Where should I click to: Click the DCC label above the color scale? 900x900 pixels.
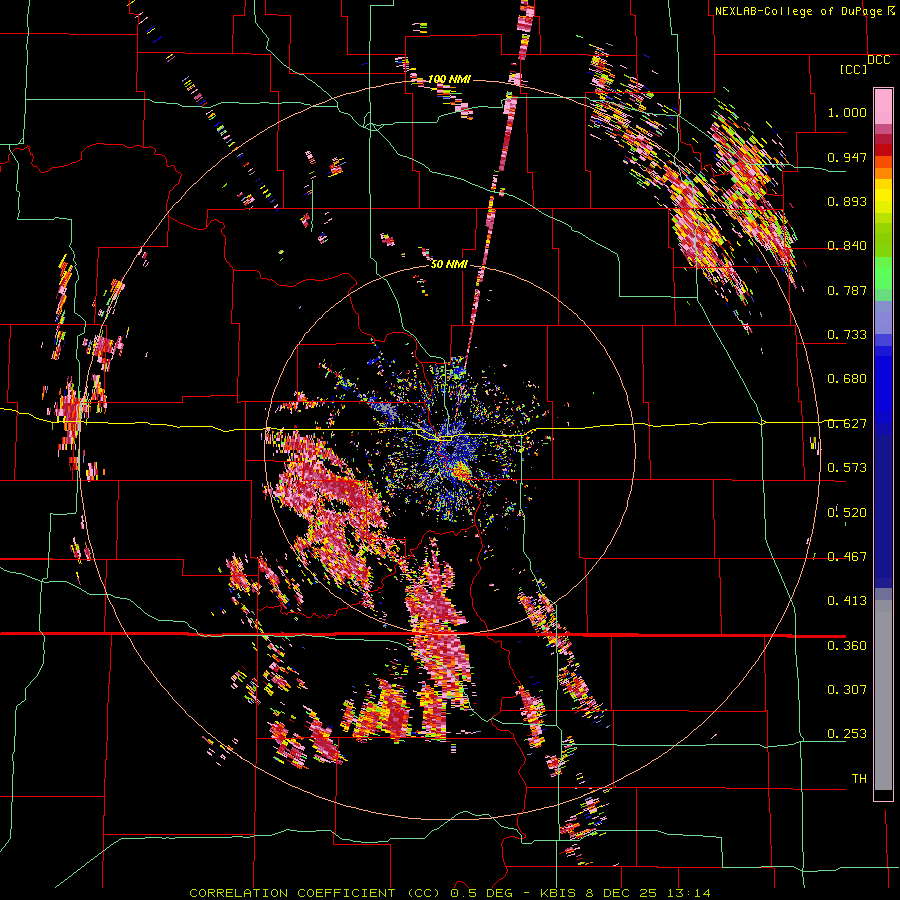[879, 60]
